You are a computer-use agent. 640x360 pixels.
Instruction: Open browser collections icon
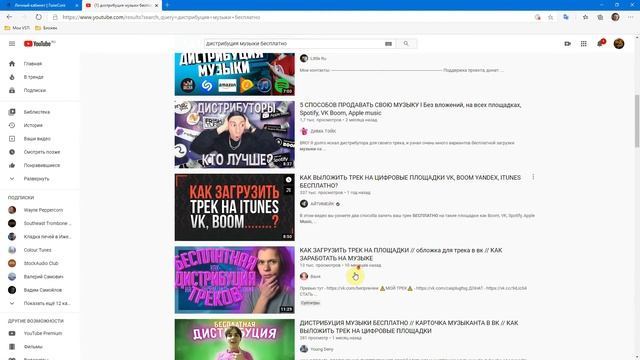(600, 17)
